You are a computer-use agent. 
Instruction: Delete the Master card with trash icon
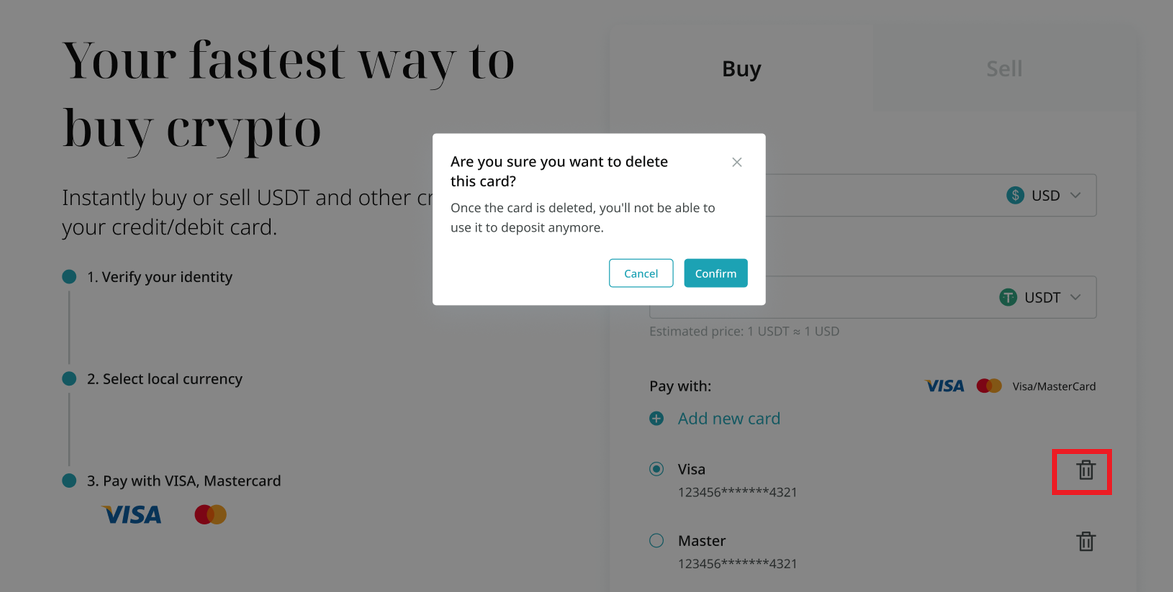point(1085,541)
